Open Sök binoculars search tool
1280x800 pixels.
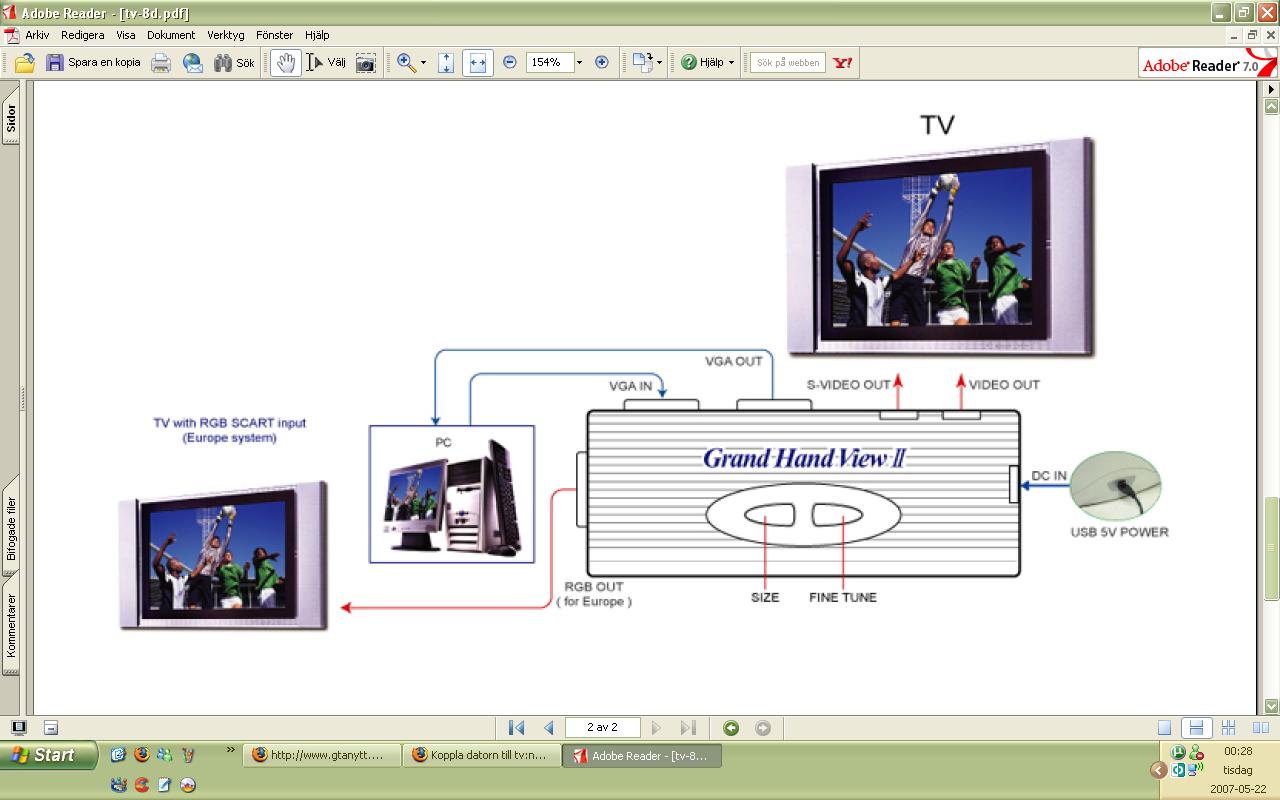pyautogui.click(x=235, y=63)
